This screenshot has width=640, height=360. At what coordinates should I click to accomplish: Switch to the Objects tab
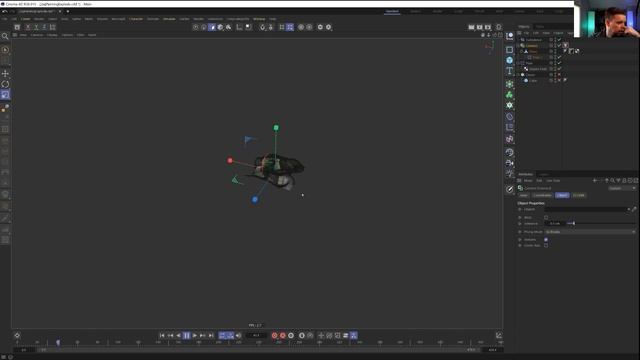[x=524, y=27]
